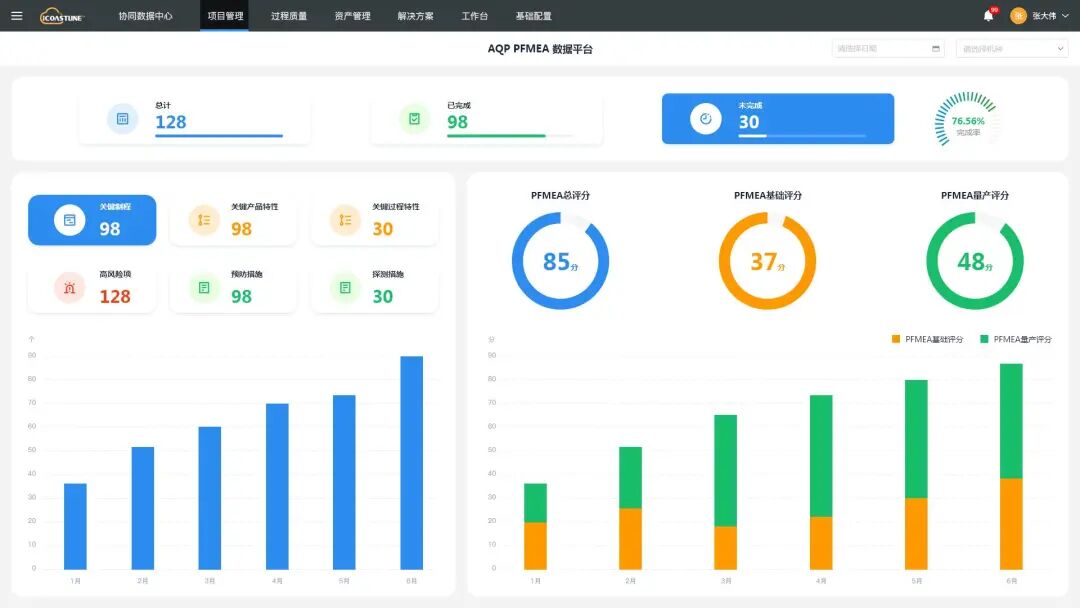Click the 关键过程特性 orange icon
1080x608 pixels.
click(x=345, y=220)
